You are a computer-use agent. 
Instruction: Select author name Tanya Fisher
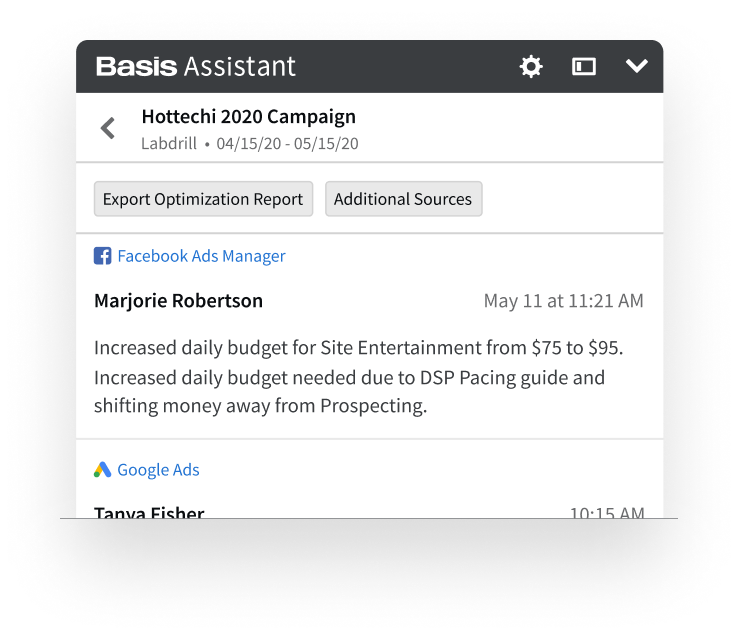(x=149, y=512)
